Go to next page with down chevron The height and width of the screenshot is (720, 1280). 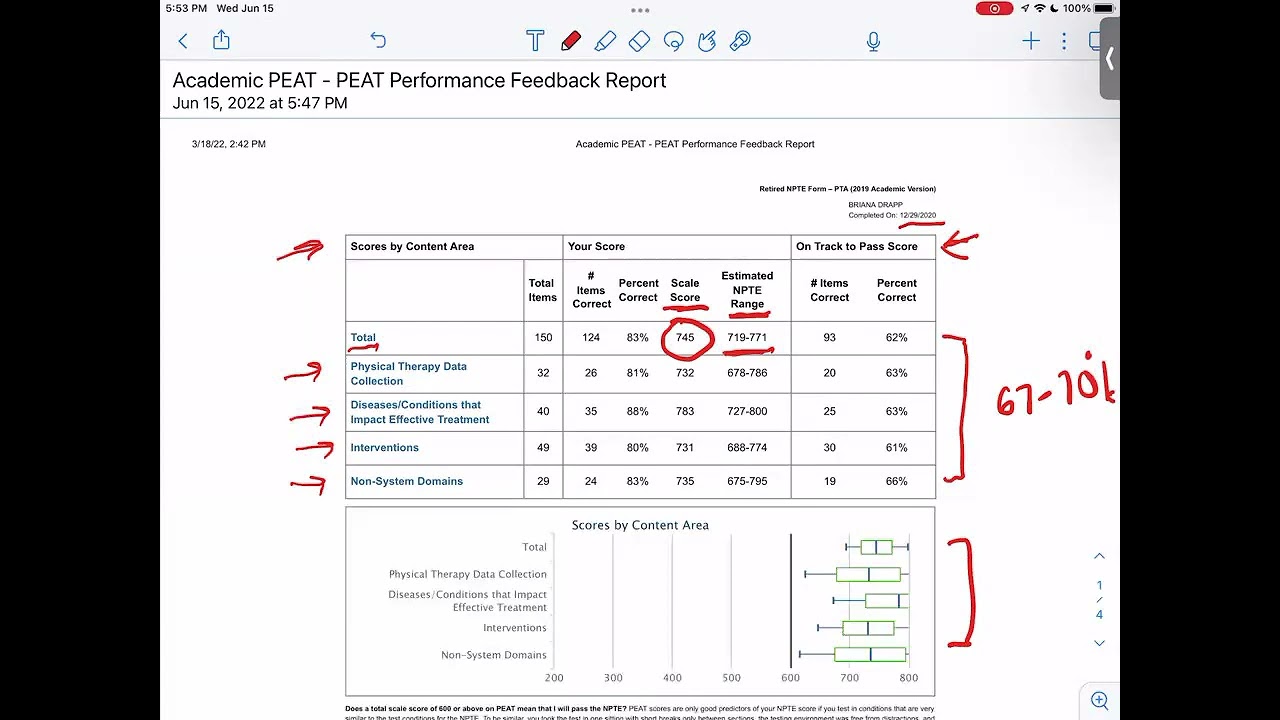point(1099,643)
